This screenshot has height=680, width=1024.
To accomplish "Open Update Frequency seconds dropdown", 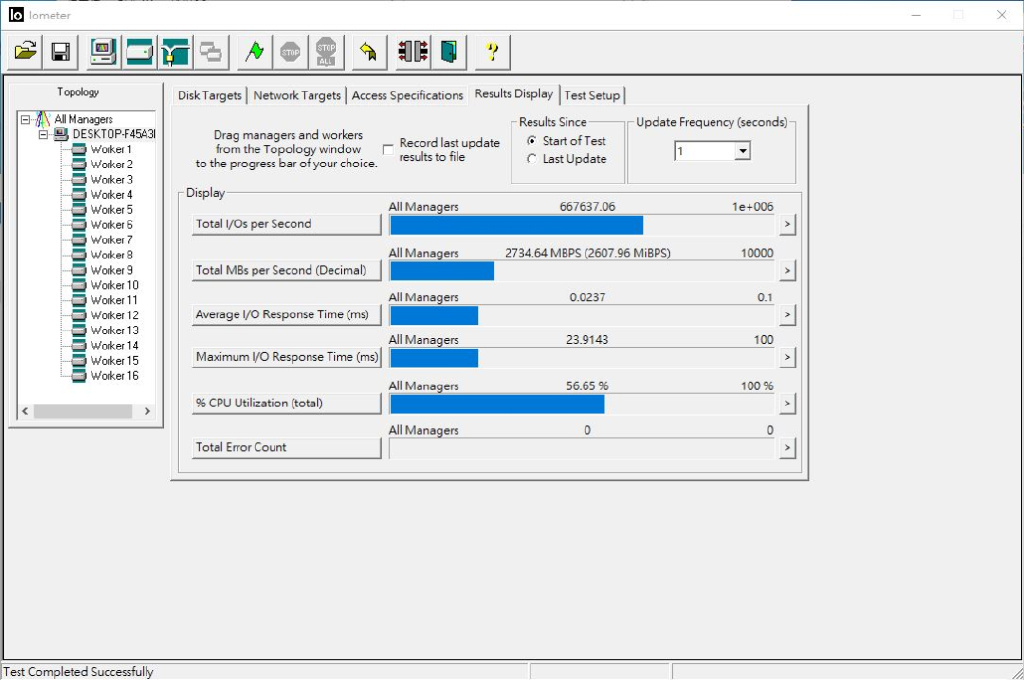I will click(742, 151).
